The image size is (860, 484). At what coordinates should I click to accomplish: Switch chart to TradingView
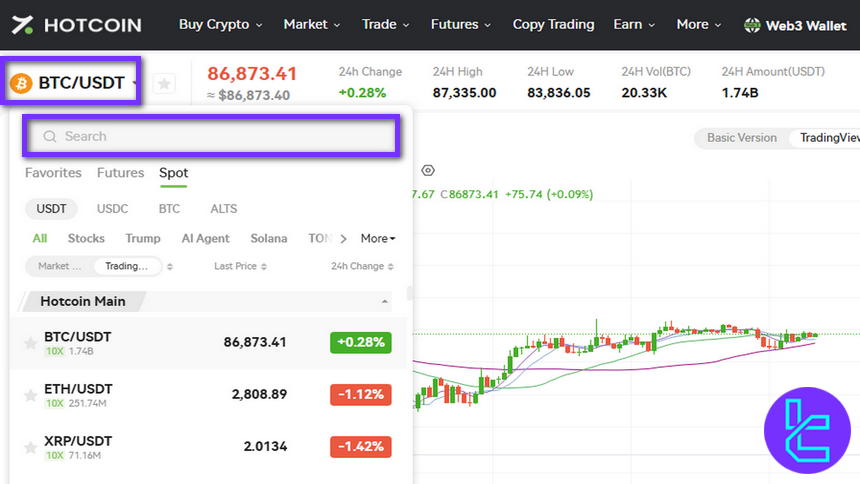click(827, 138)
